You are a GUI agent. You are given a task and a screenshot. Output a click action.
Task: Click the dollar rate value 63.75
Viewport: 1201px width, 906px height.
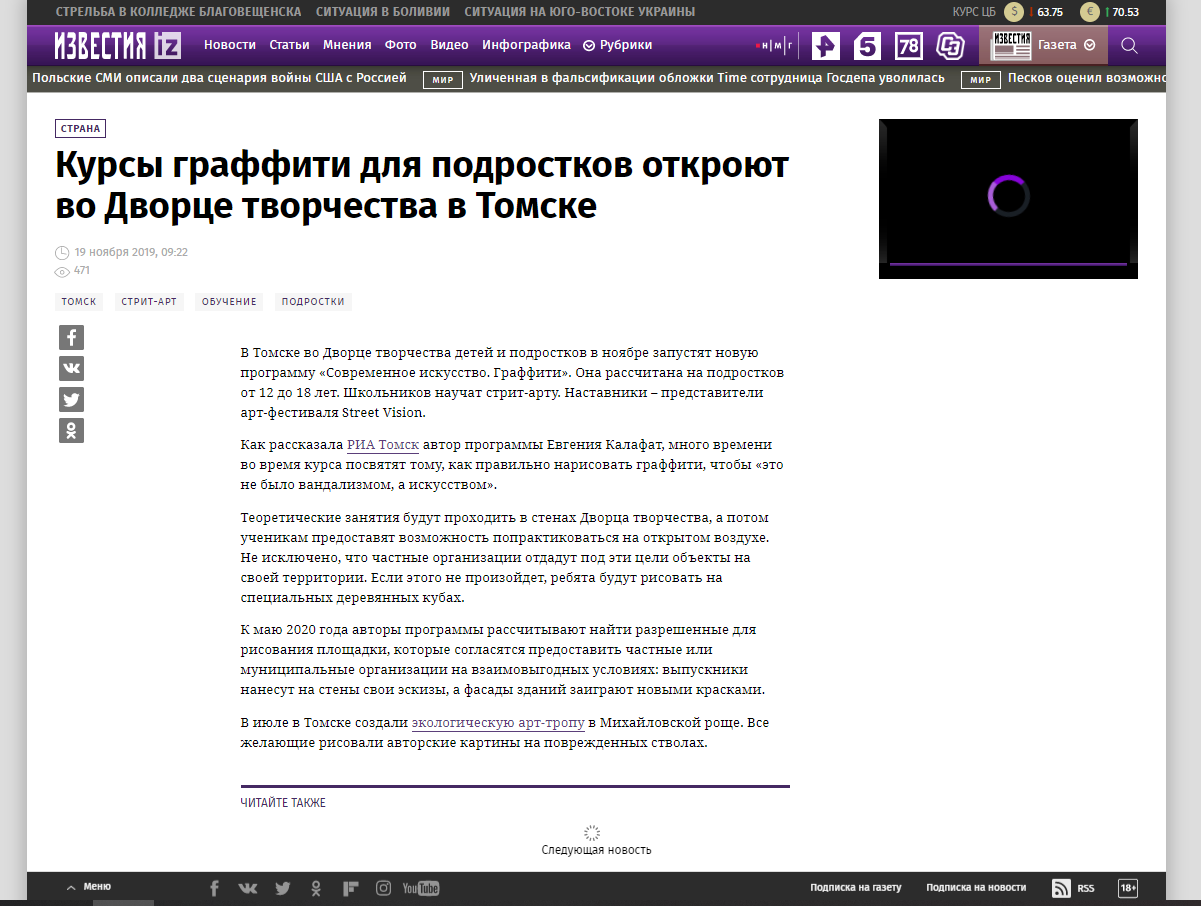pos(1050,12)
